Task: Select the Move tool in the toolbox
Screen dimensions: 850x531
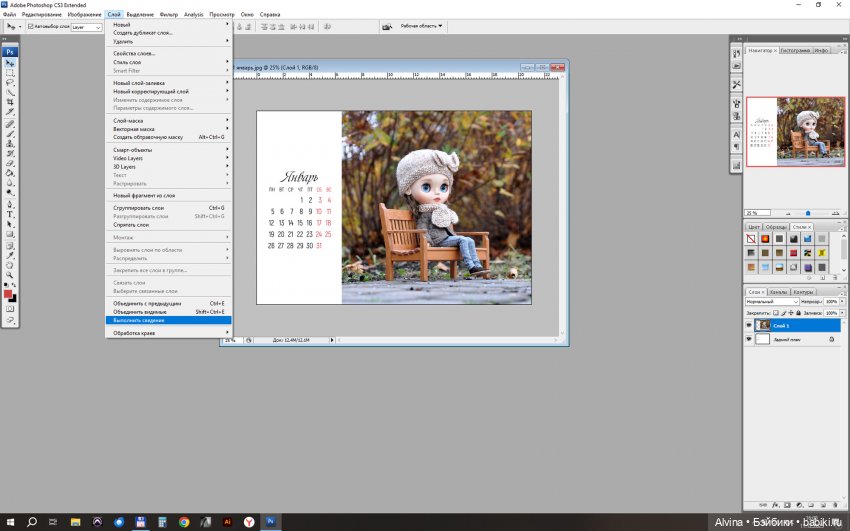Action: 11,63
